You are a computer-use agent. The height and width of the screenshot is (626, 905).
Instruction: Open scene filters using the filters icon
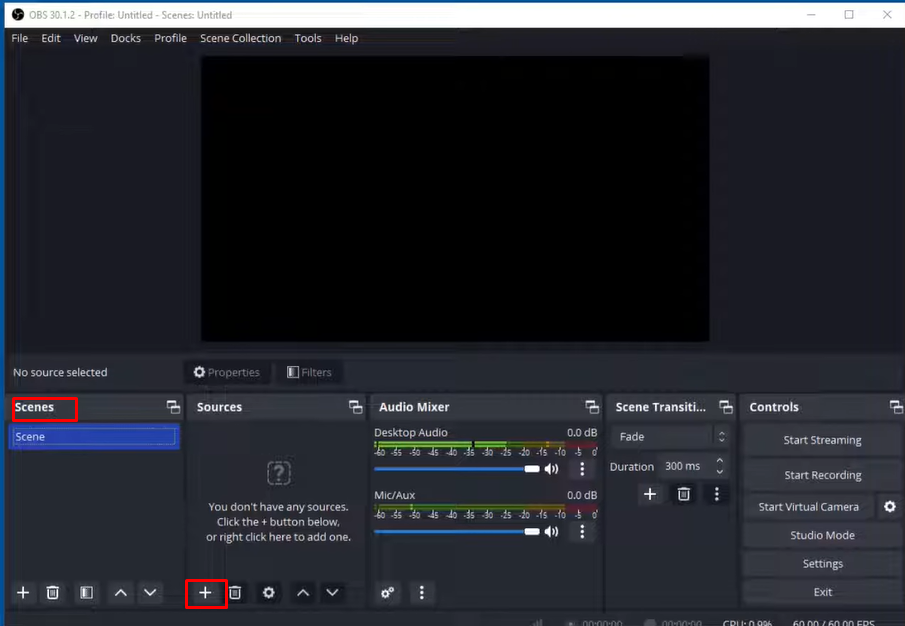pyautogui.click(x=85, y=592)
